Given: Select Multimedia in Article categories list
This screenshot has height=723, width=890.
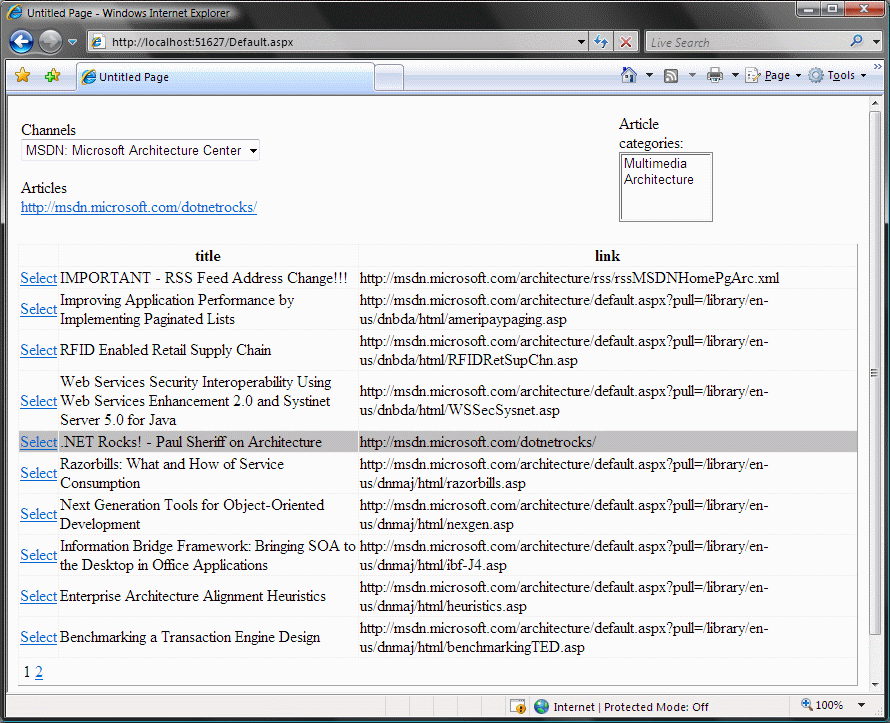Looking at the screenshot, I should (655, 163).
